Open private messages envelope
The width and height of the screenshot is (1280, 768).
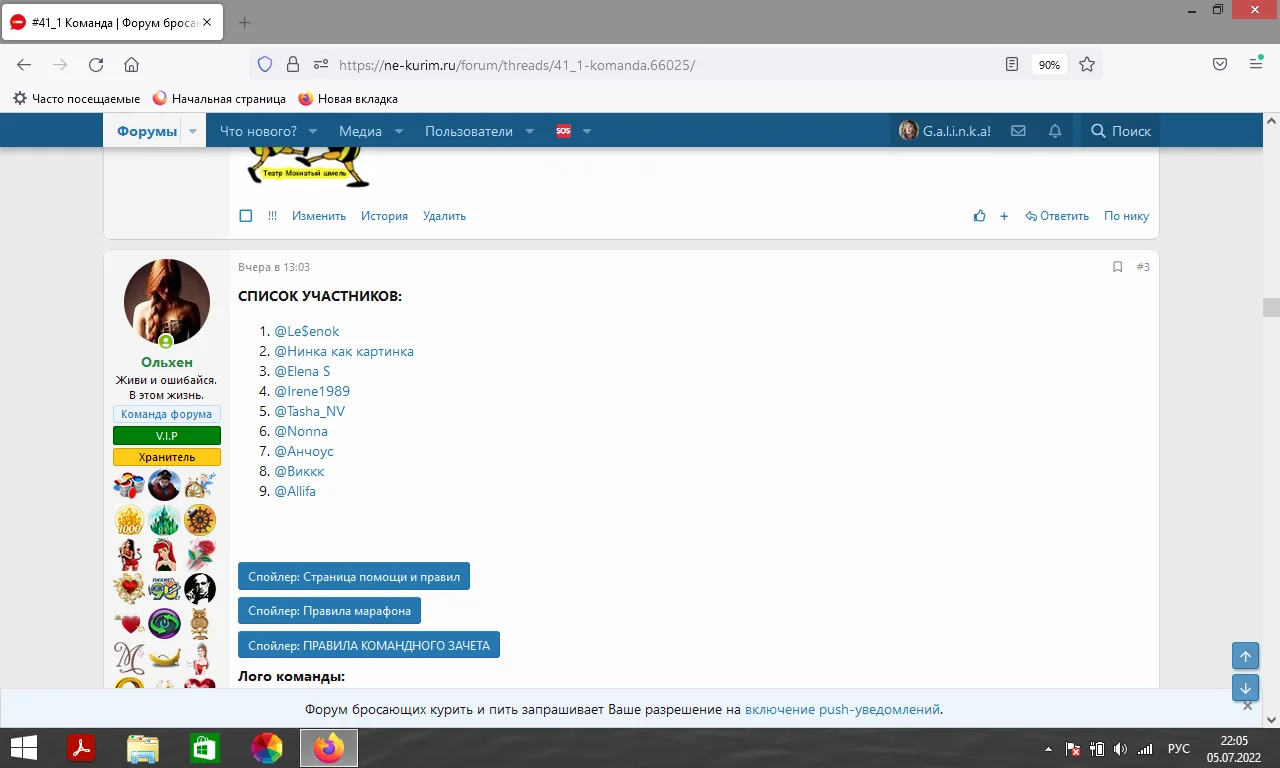[1018, 131]
